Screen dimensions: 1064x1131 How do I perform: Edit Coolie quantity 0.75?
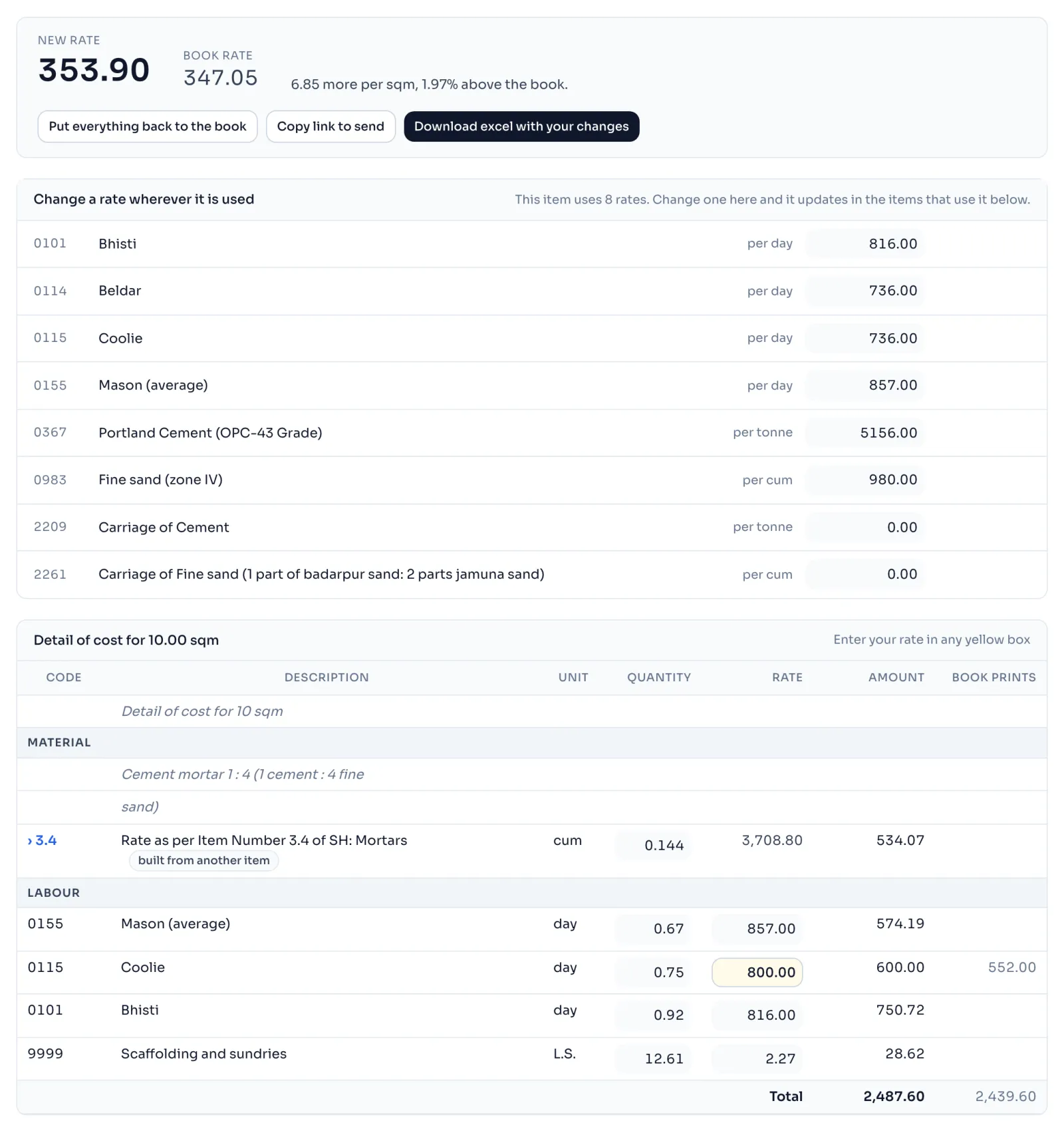point(653,972)
